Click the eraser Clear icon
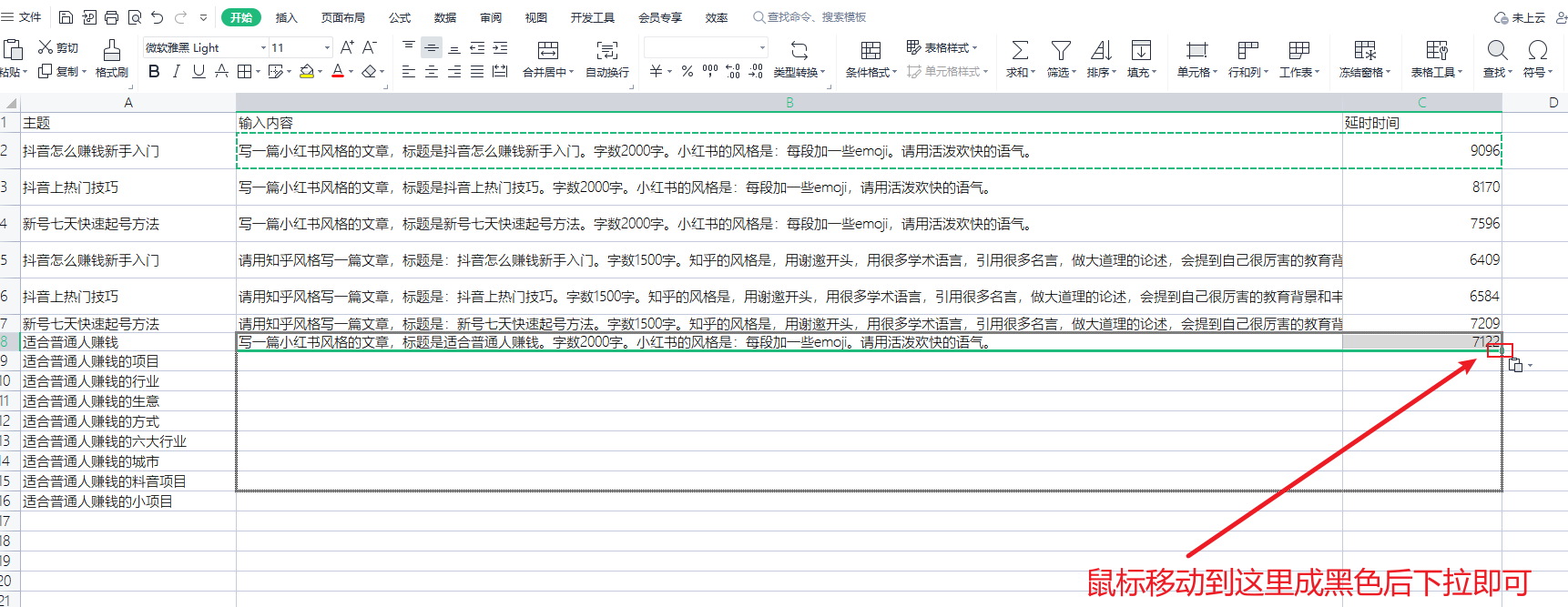 (x=369, y=71)
